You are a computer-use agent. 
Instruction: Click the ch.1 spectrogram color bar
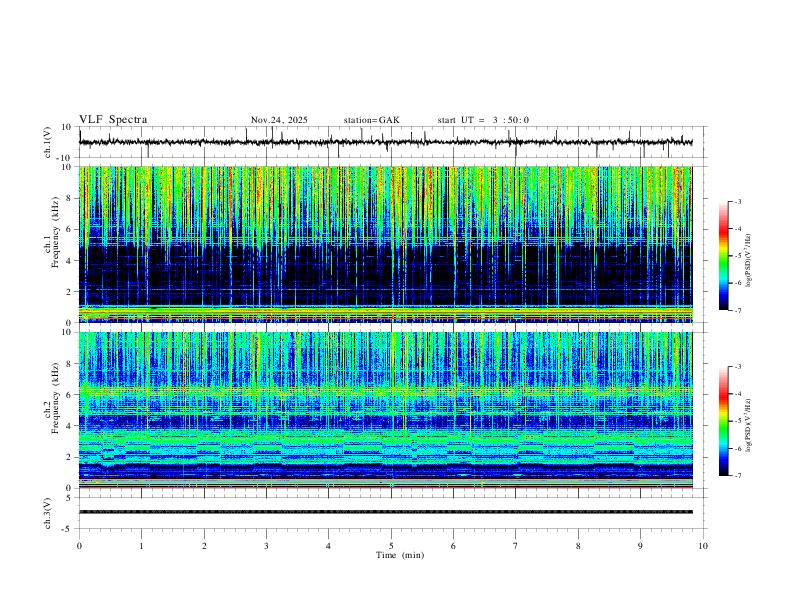(x=724, y=256)
